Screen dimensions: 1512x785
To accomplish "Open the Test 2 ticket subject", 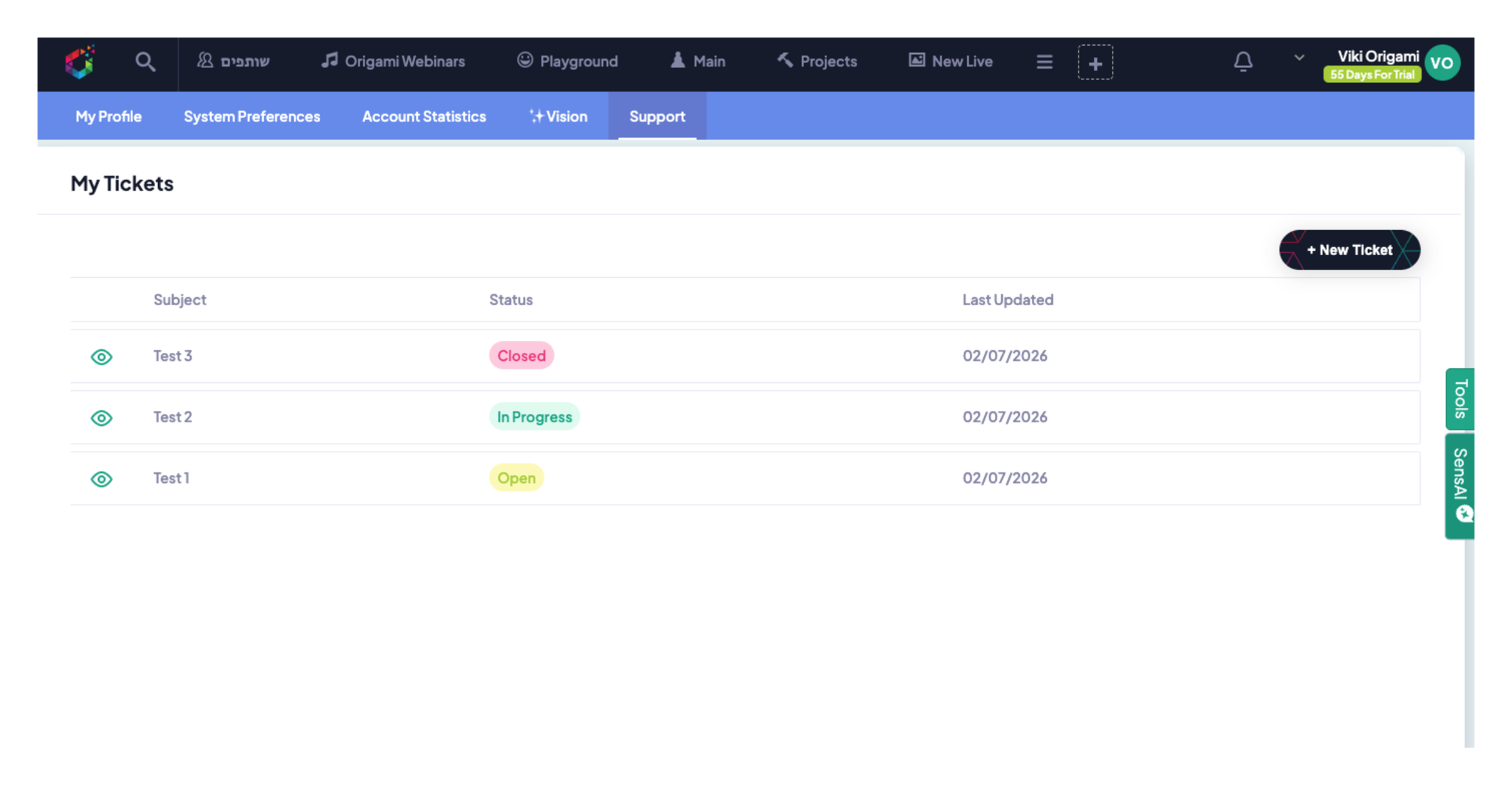I will click(x=173, y=417).
